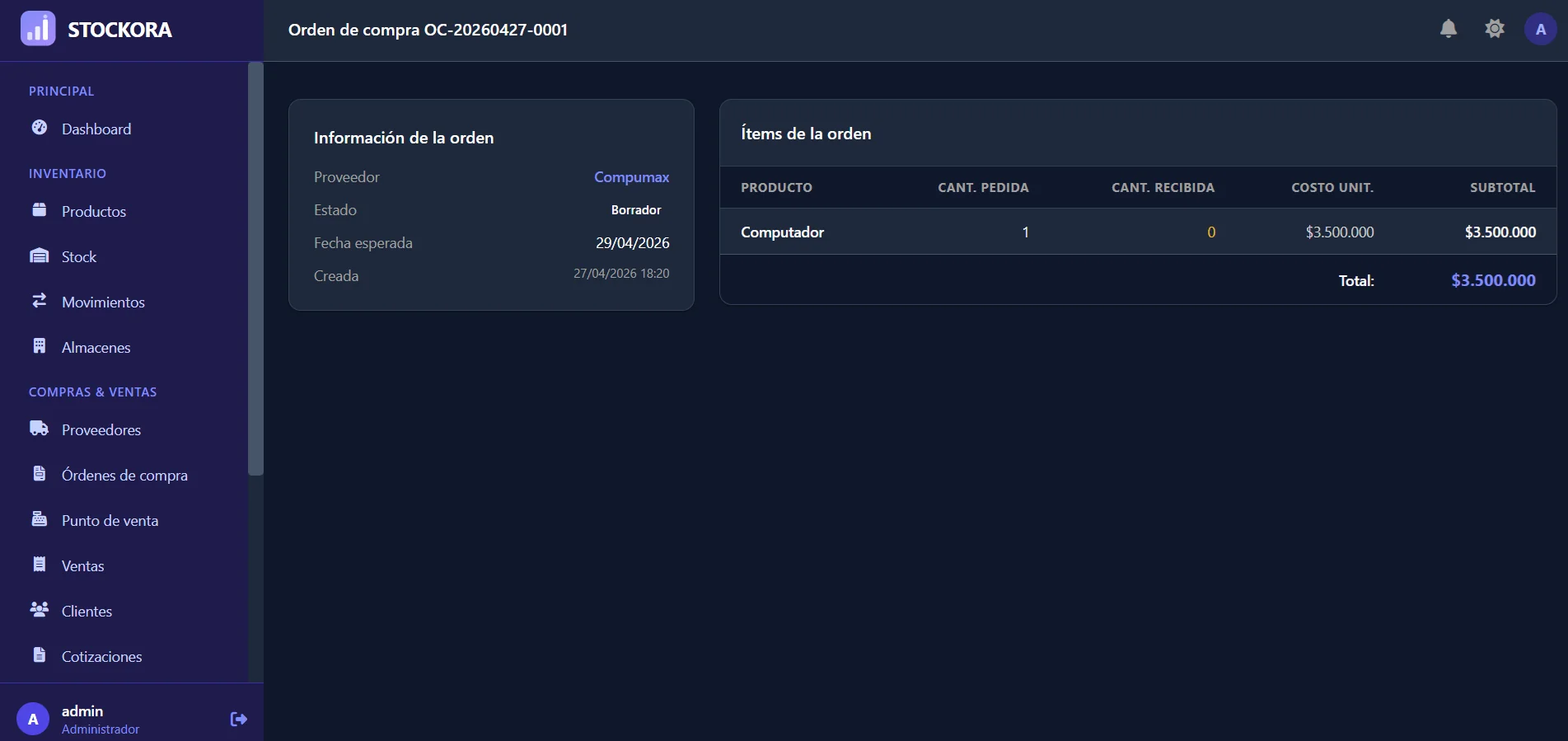Open Órdenes de compra menu item
Image resolution: width=1568 pixels, height=741 pixels.
[124, 475]
